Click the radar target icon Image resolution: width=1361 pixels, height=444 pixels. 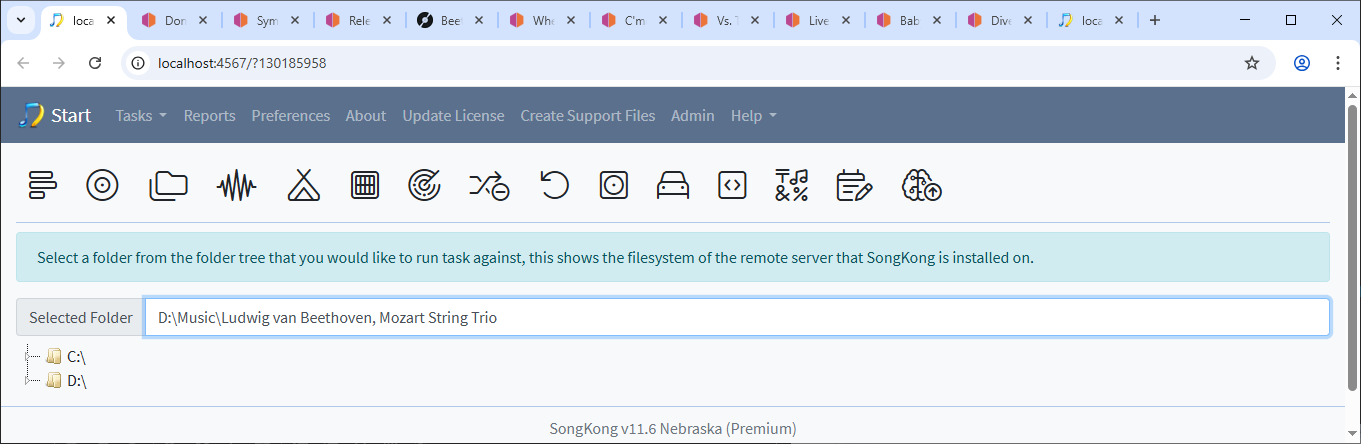[425, 185]
